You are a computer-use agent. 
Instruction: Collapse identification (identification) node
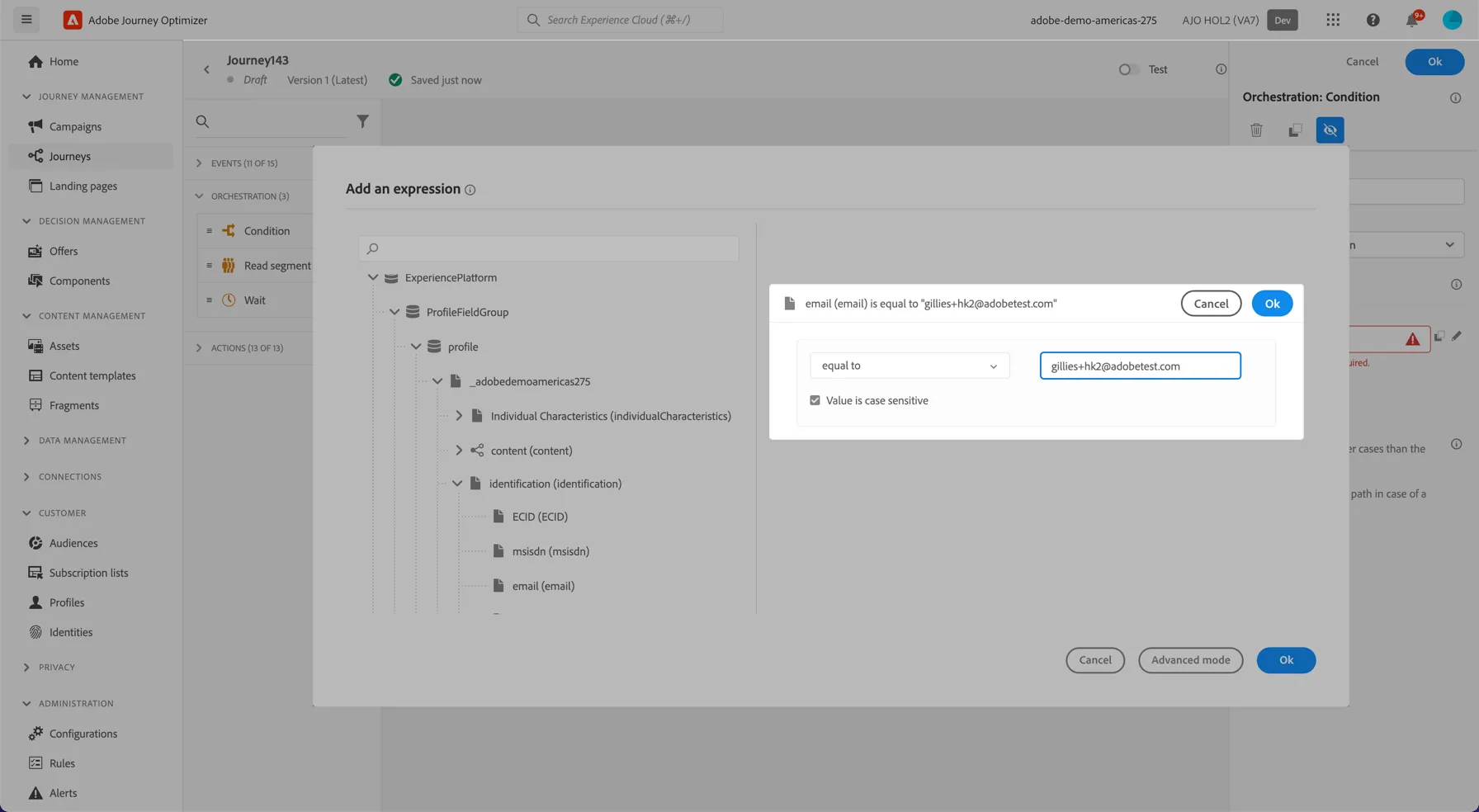coord(457,484)
